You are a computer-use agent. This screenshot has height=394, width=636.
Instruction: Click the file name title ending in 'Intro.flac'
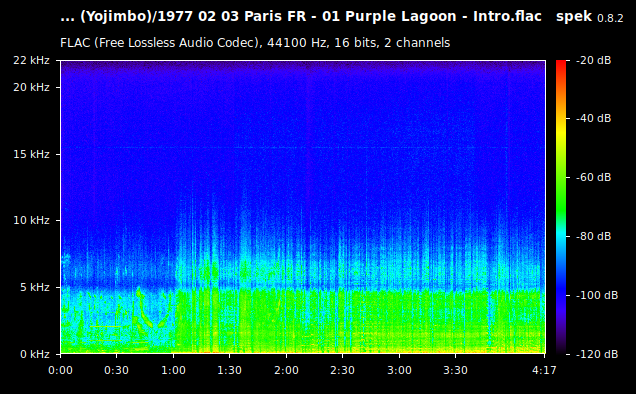tap(301, 17)
